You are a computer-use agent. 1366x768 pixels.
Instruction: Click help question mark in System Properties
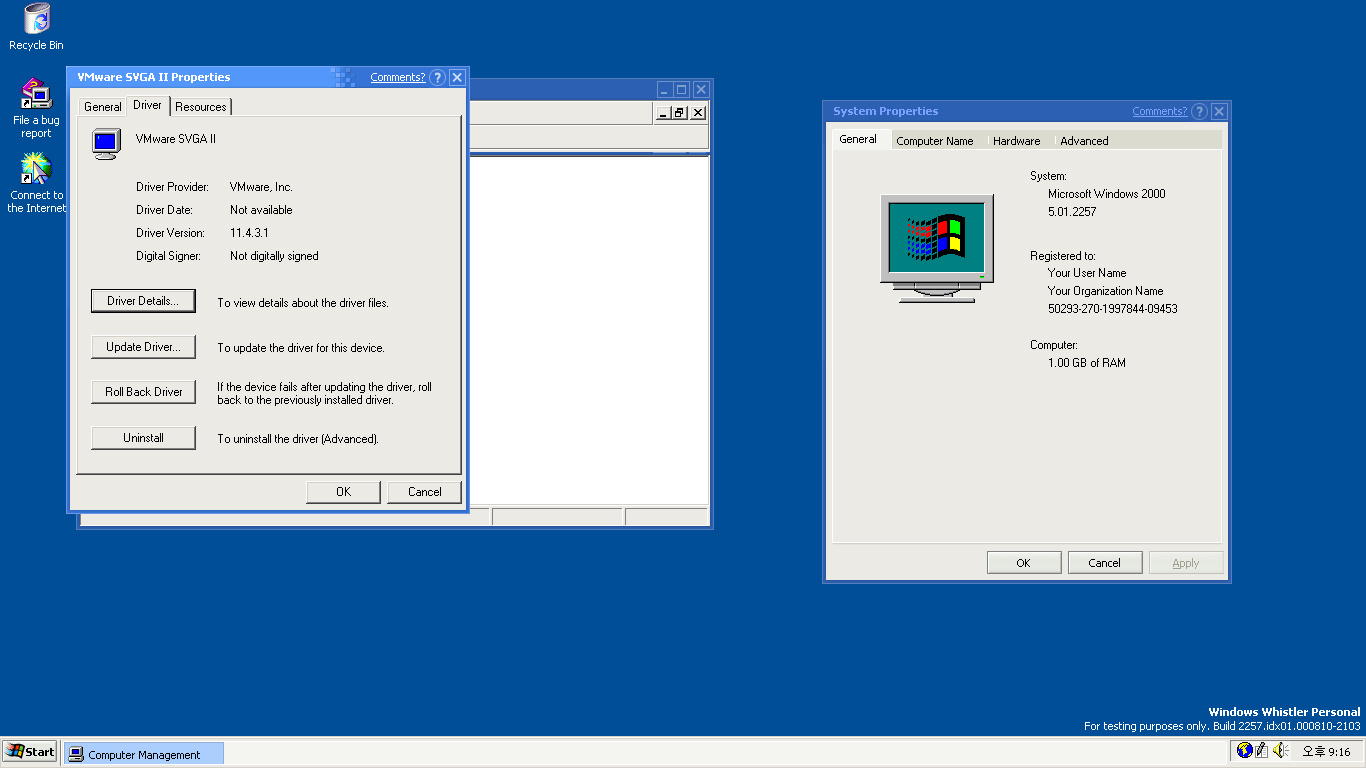(1199, 111)
